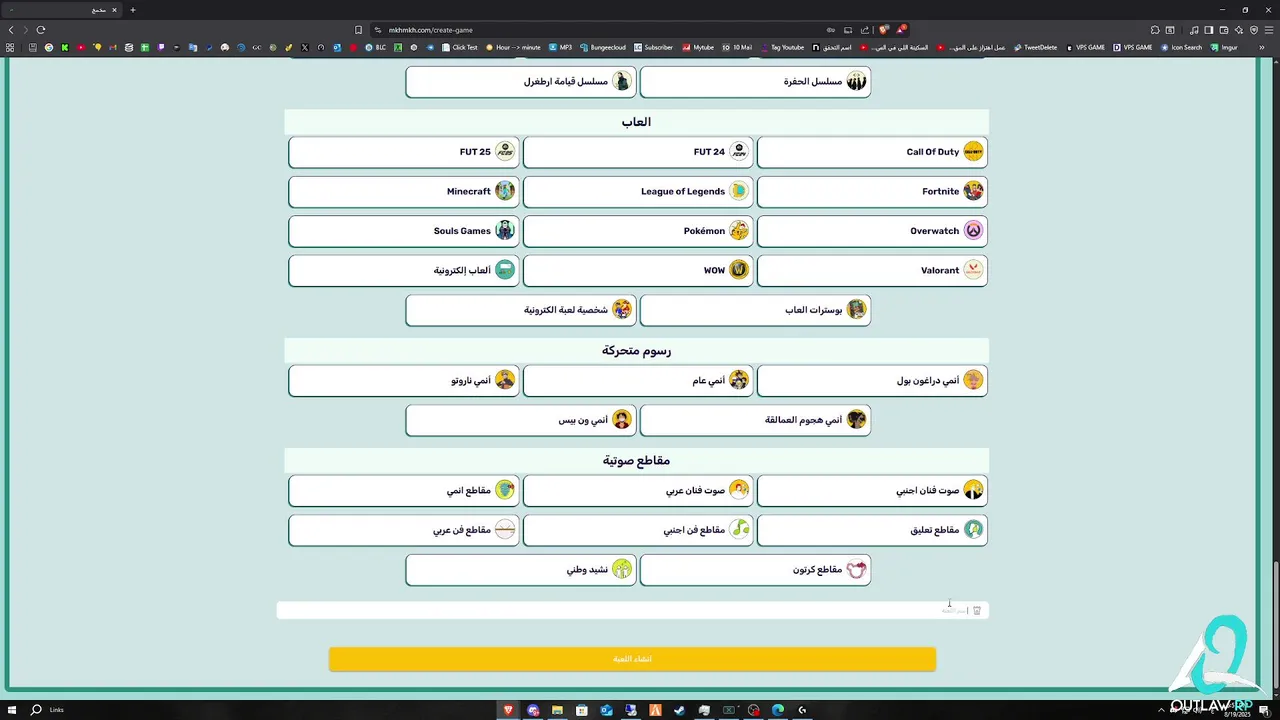Click the Souls Games icon
The height and width of the screenshot is (720, 1280).
[x=505, y=231]
